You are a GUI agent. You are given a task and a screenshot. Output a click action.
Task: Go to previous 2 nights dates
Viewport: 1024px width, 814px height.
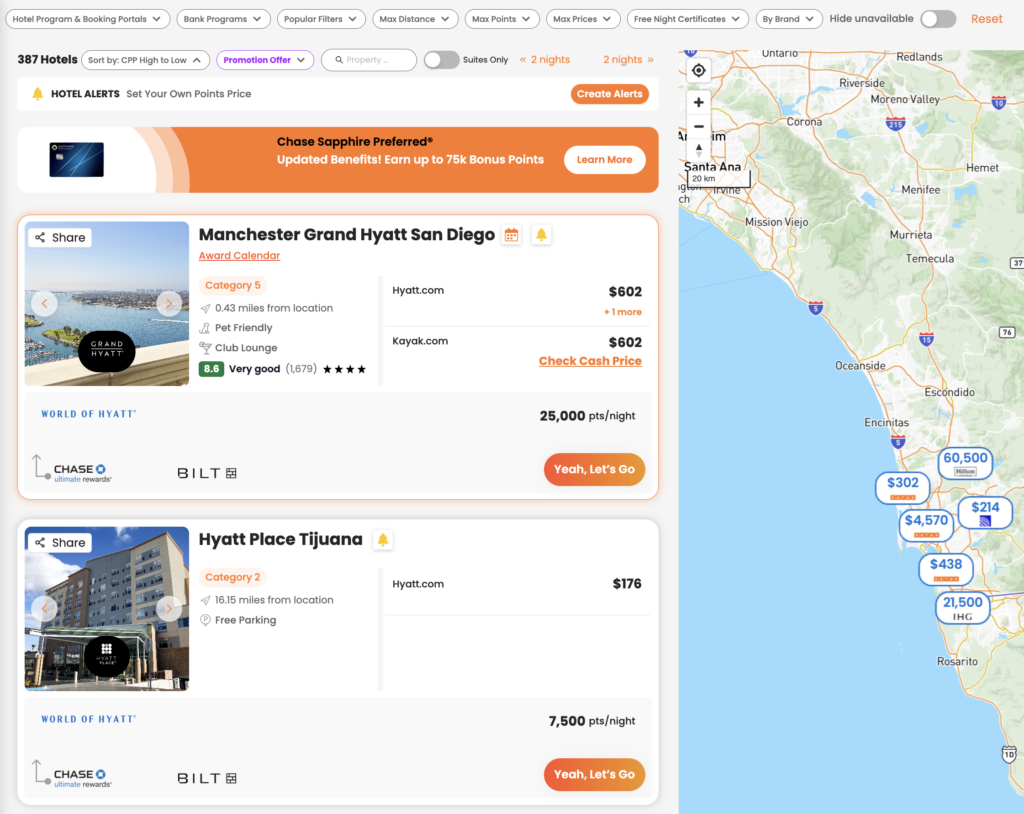pyautogui.click(x=545, y=59)
